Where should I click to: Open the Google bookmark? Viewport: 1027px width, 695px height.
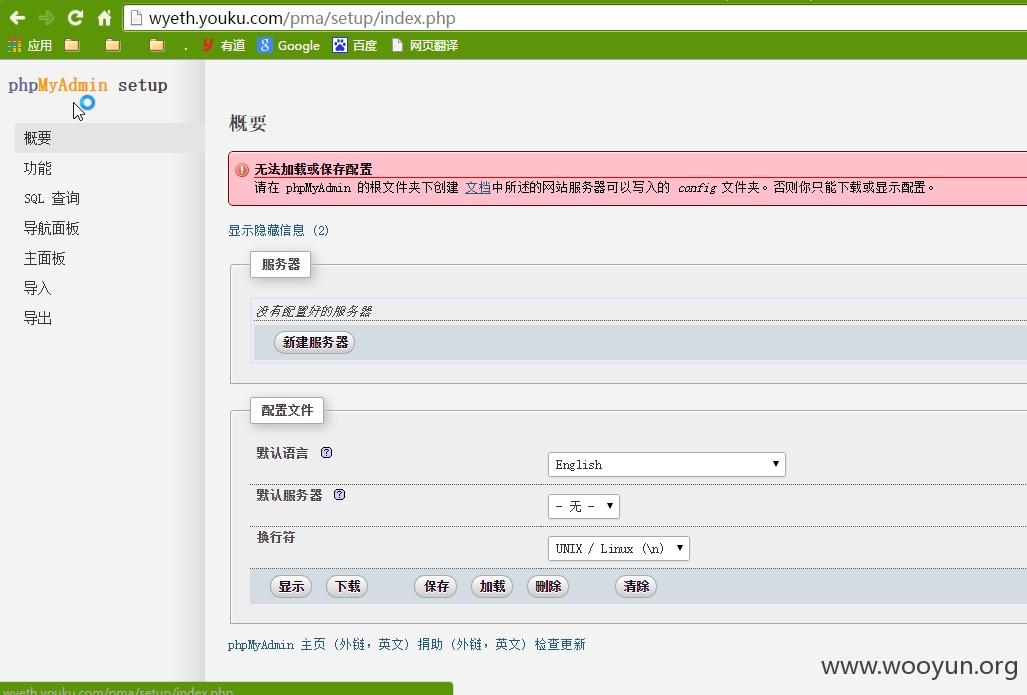pos(289,45)
